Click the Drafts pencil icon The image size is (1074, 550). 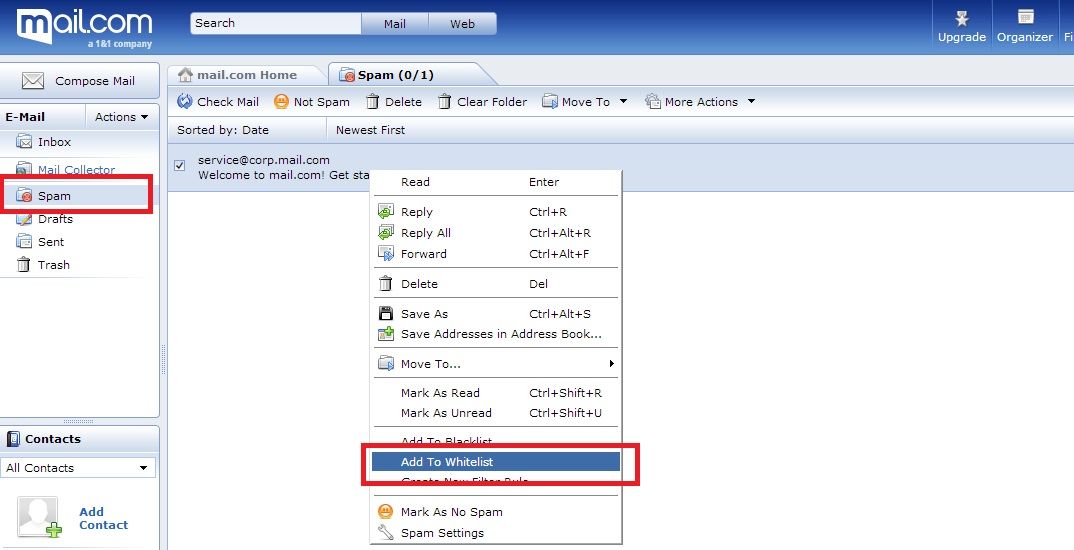point(24,219)
